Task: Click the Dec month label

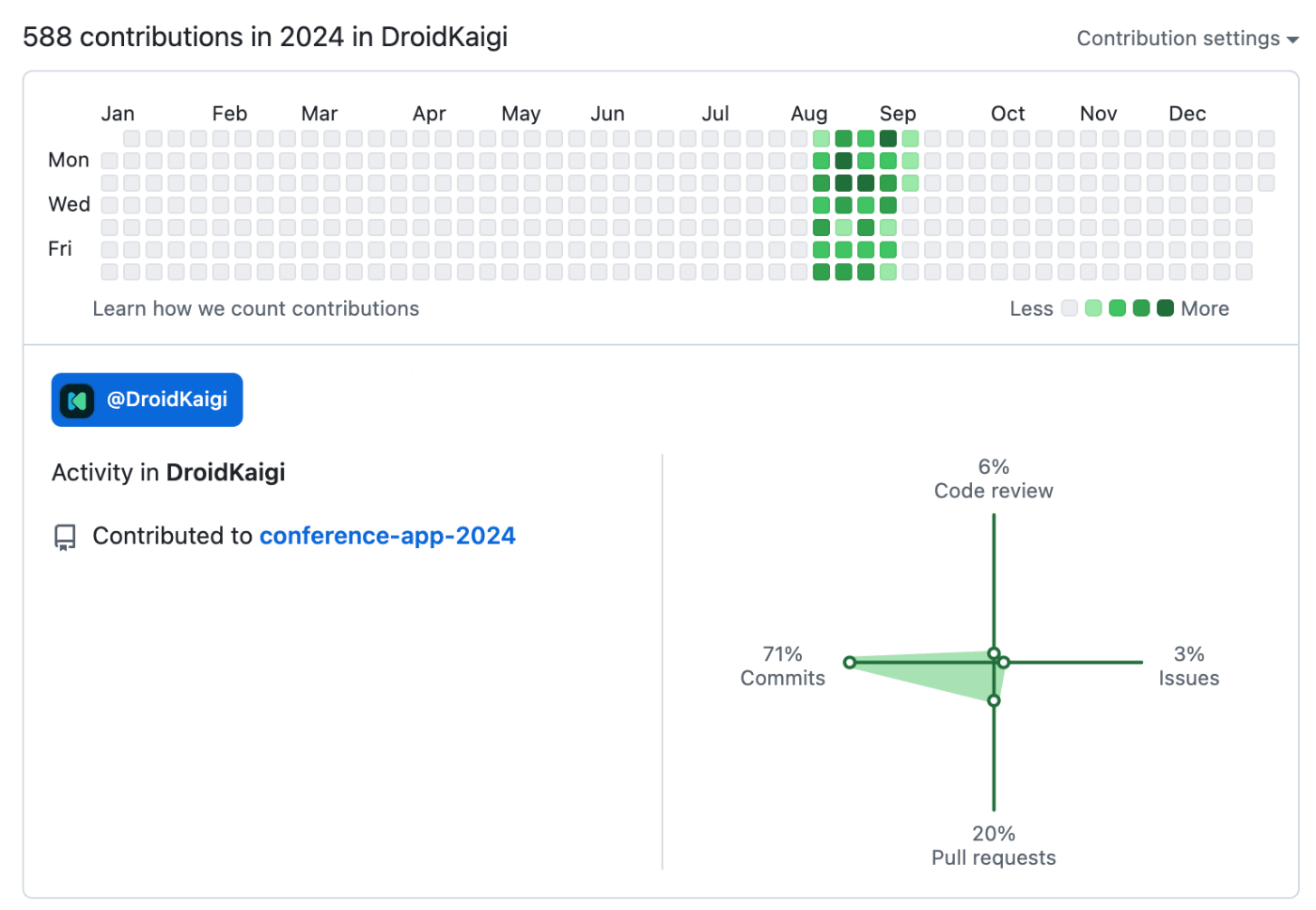Action: [x=1187, y=114]
